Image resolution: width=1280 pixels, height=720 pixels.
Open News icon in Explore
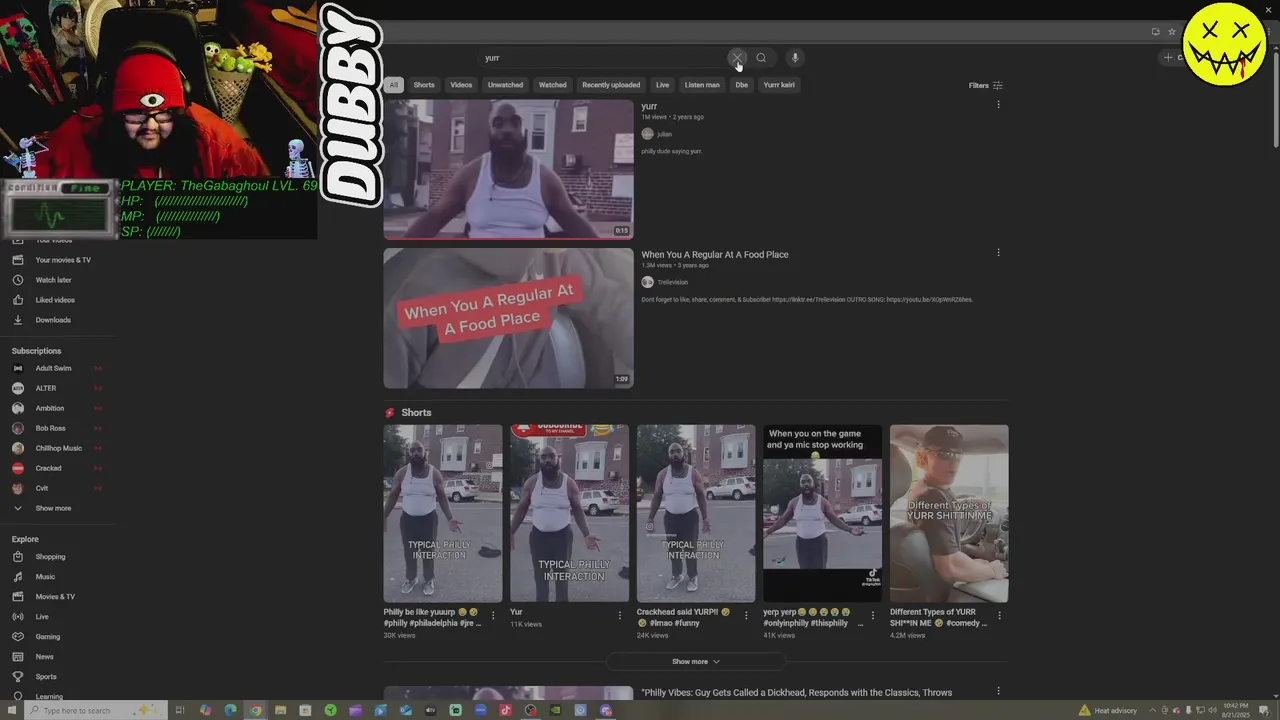coord(17,657)
